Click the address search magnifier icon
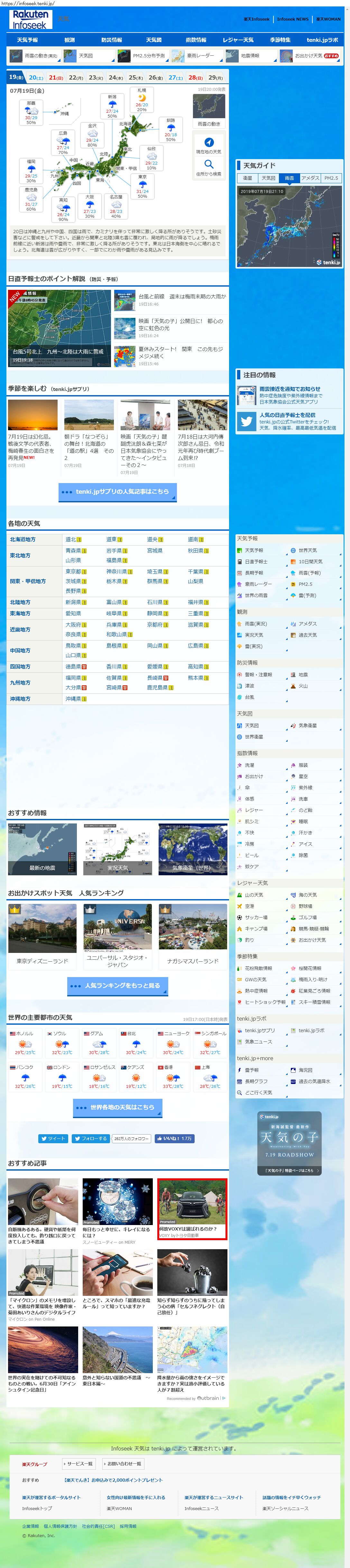Screen dimensions: 350x1568 pos(208,164)
